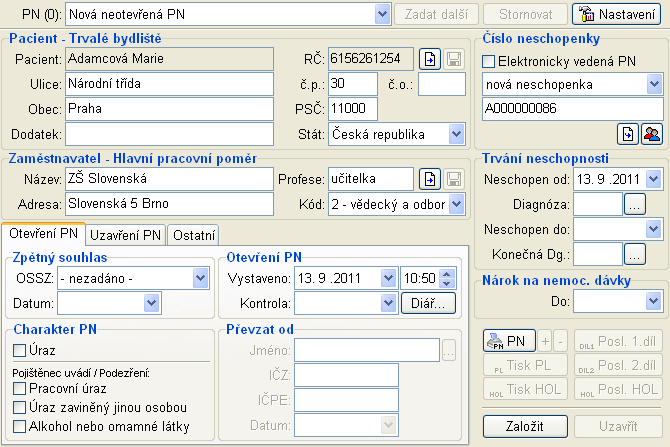Viewport: 670px width, 447px height.
Task: Check the Úraz checkbox
Action: click(x=20, y=350)
